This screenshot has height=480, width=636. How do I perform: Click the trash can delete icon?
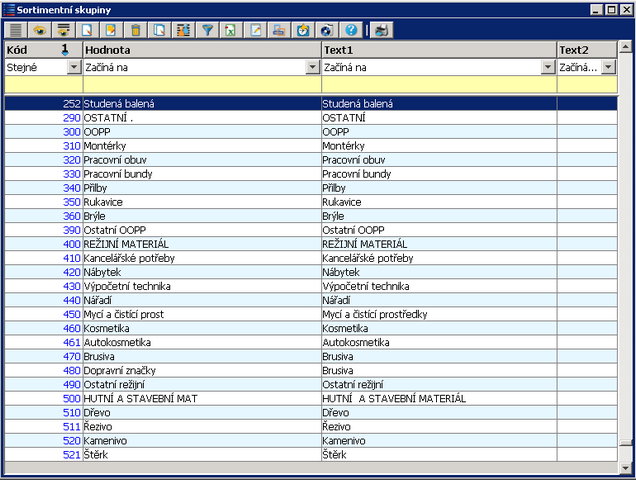pyautogui.click(x=136, y=30)
